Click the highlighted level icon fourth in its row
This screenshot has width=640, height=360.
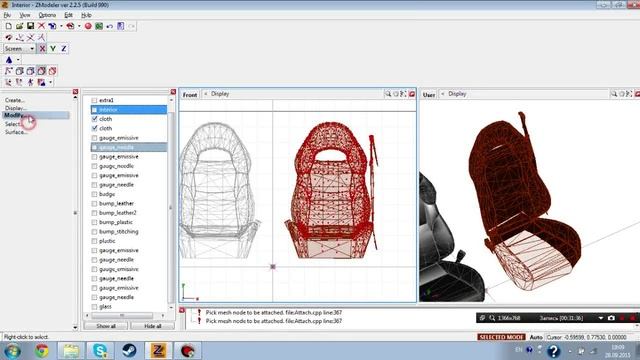(41, 71)
